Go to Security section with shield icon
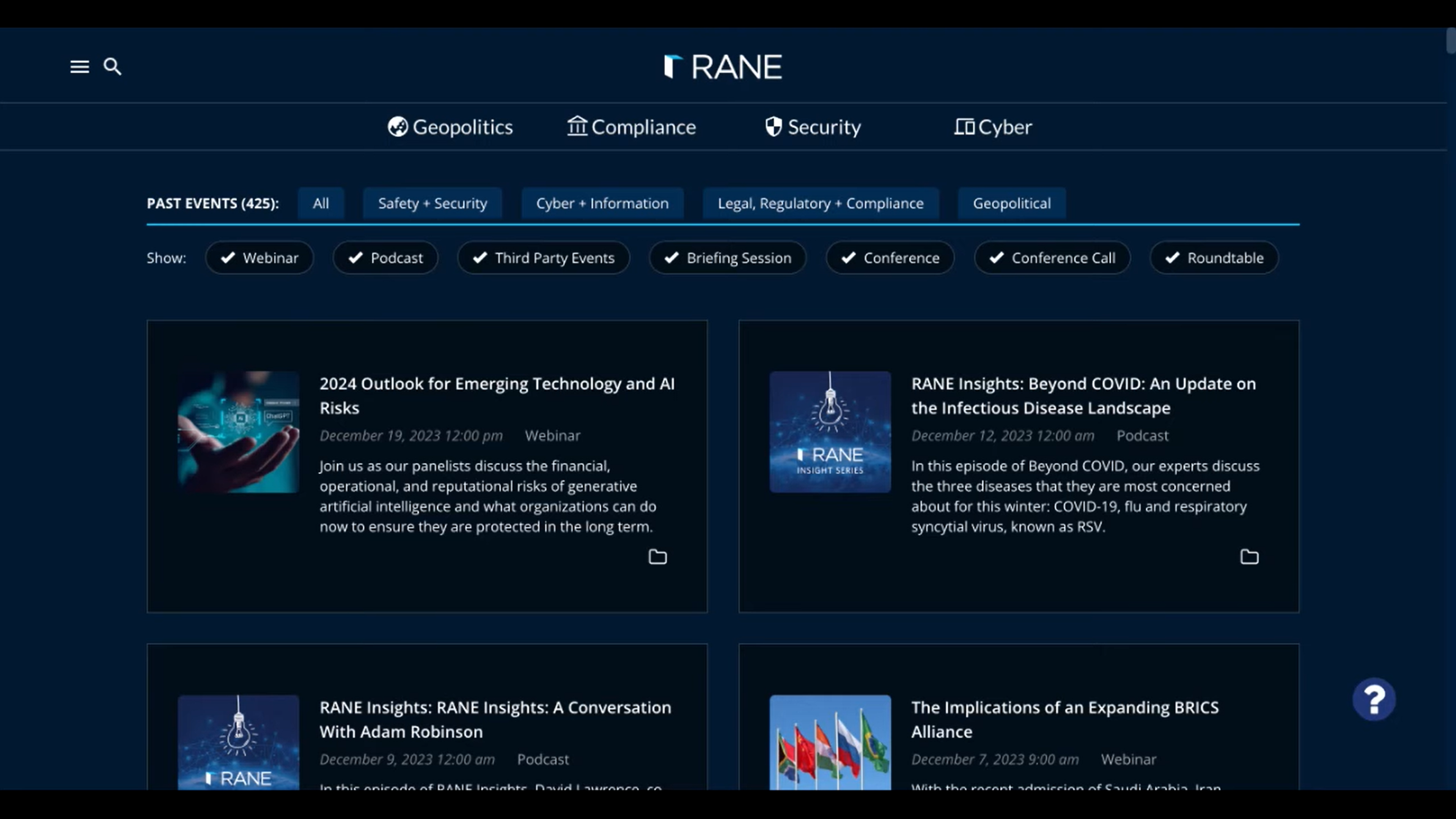 [813, 127]
